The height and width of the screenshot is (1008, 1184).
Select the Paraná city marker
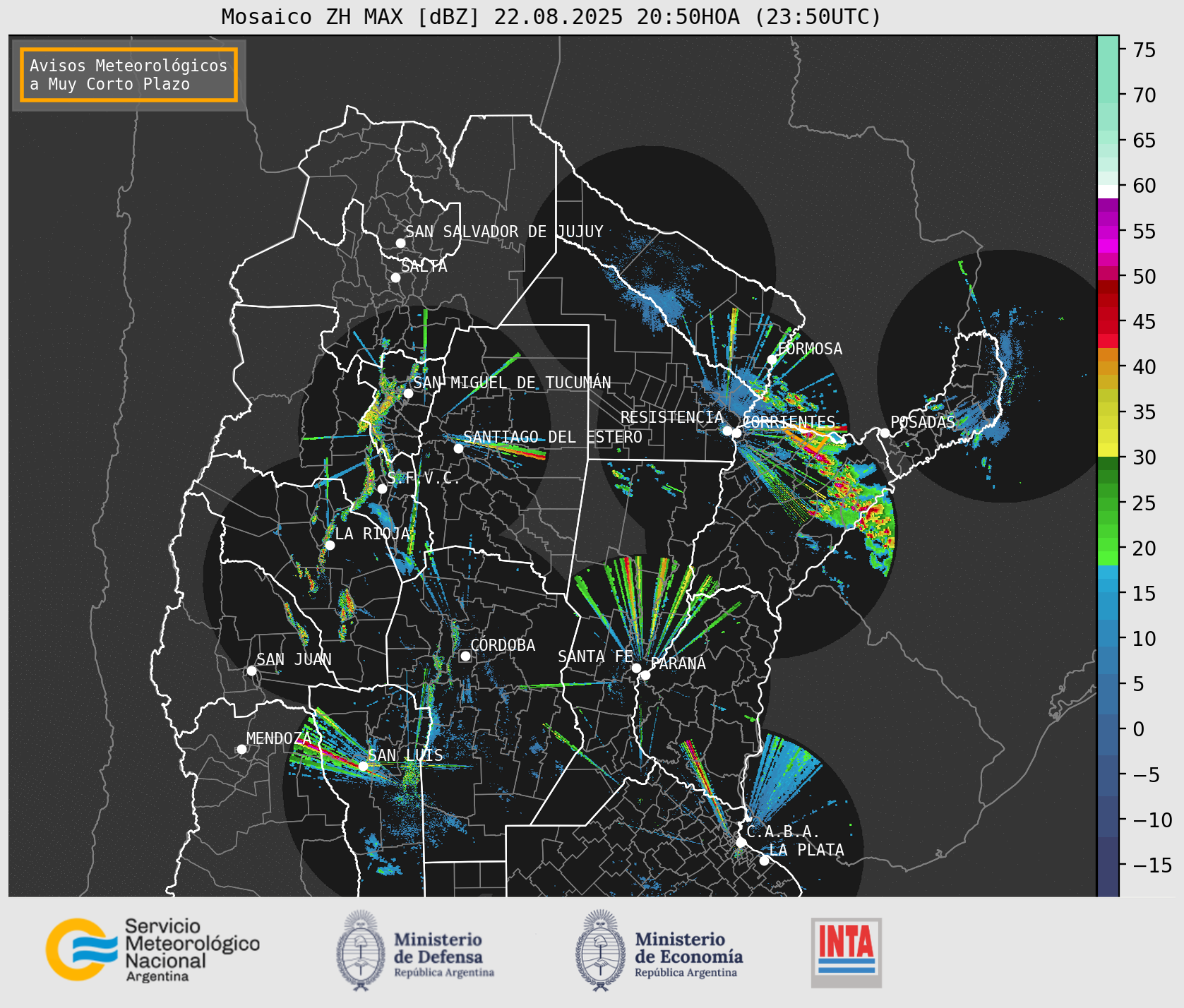coord(645,675)
